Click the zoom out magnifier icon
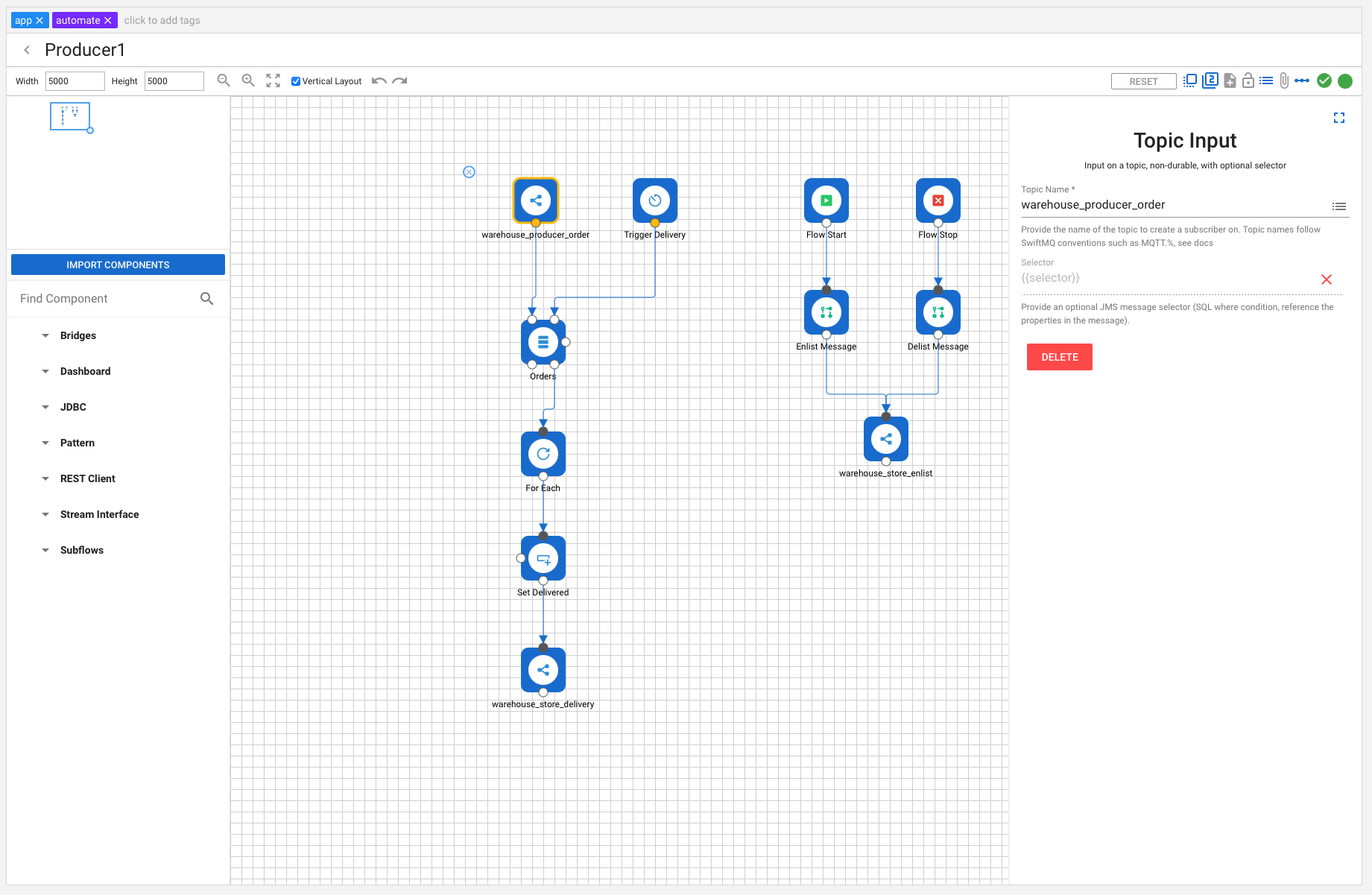1372x895 pixels. click(223, 80)
